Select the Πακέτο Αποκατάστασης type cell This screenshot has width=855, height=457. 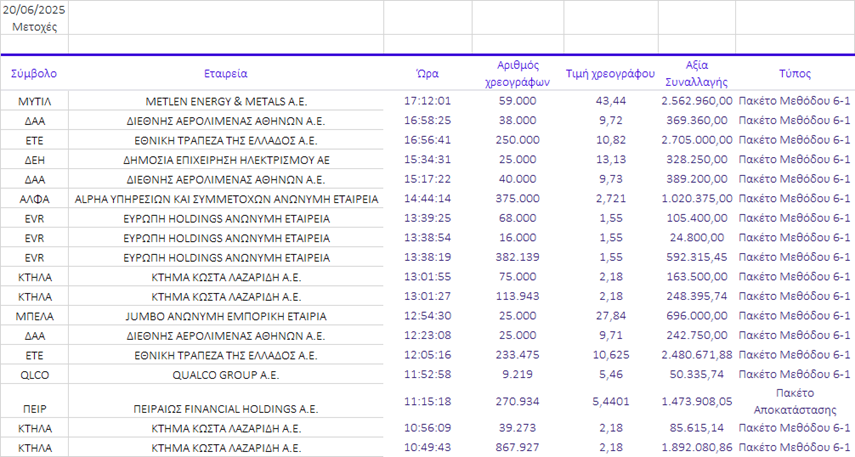click(x=794, y=401)
